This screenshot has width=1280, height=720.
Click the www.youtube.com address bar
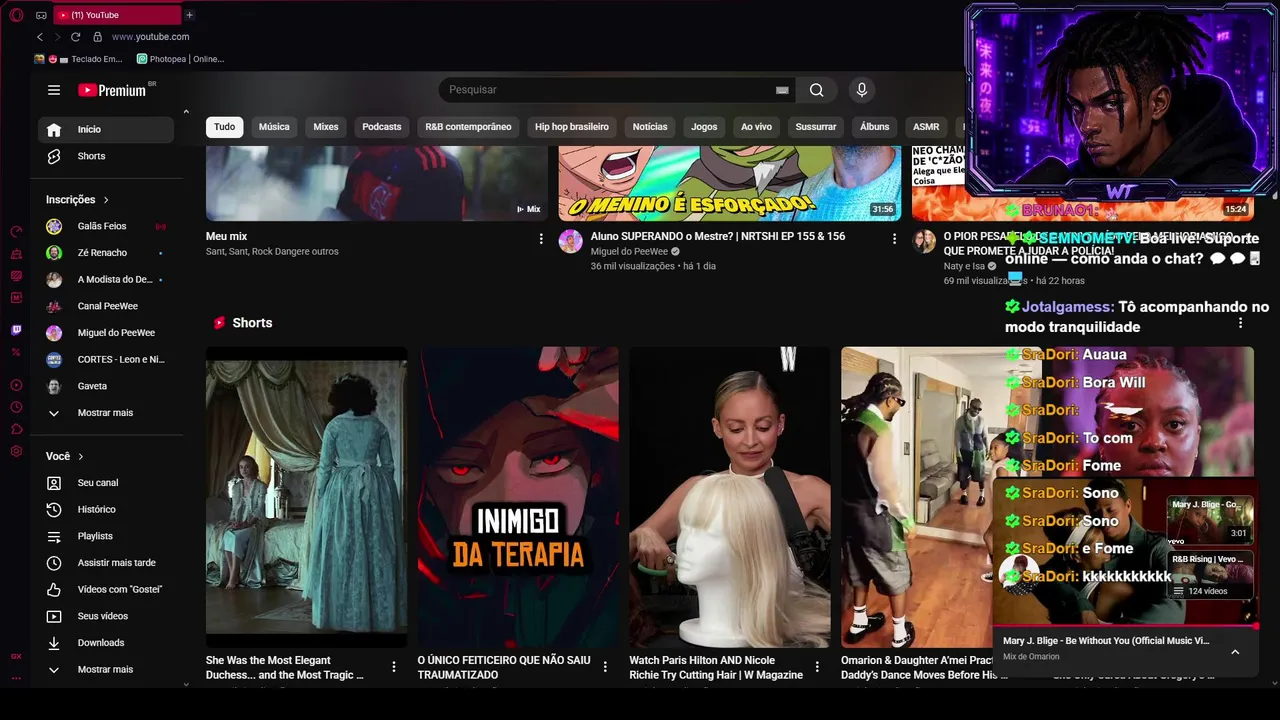[x=150, y=37]
